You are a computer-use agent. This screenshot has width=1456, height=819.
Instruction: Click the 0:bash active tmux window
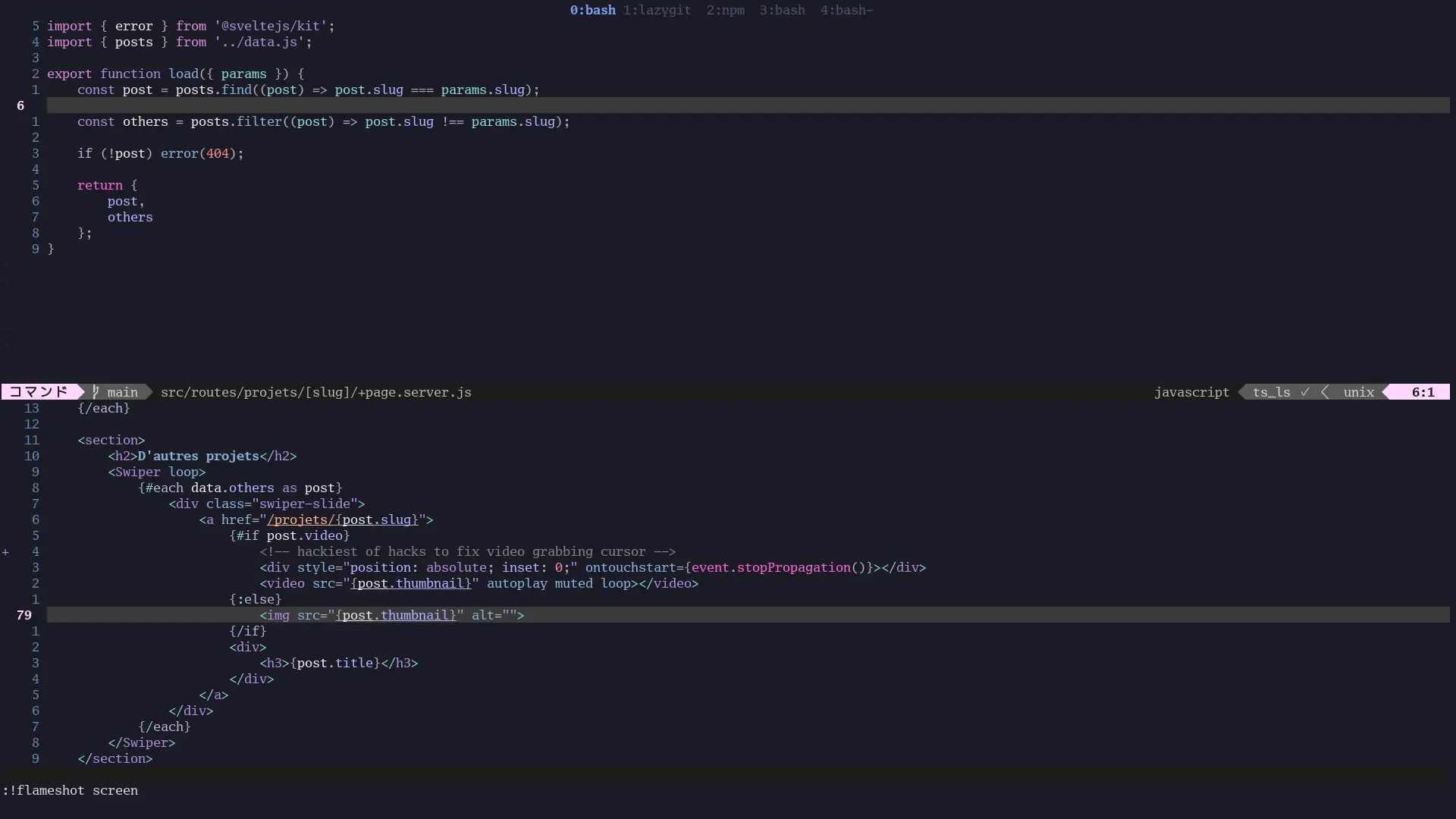[x=592, y=10]
